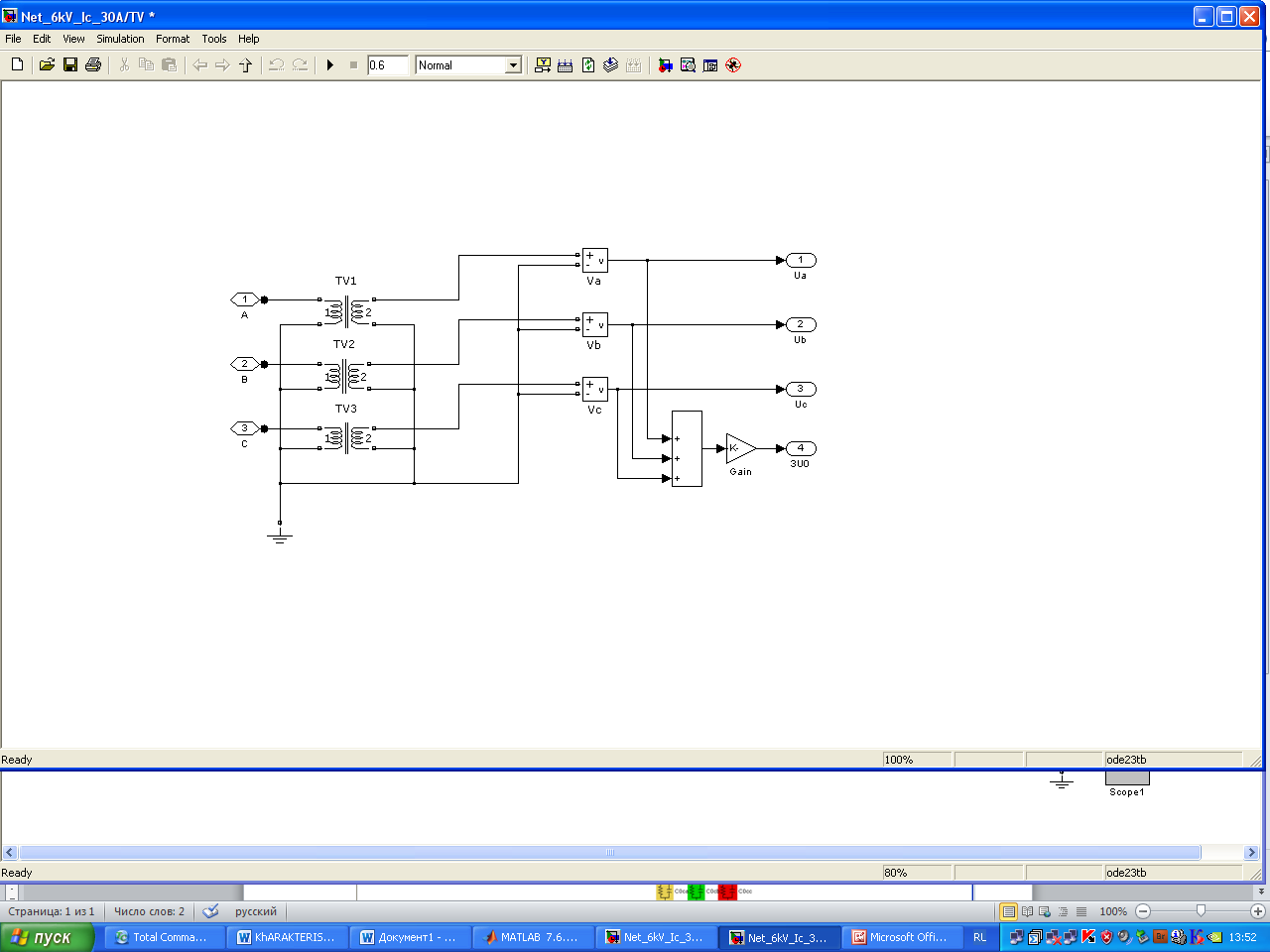
Task: Select output port 1 labeled Ua
Action: (x=801, y=260)
